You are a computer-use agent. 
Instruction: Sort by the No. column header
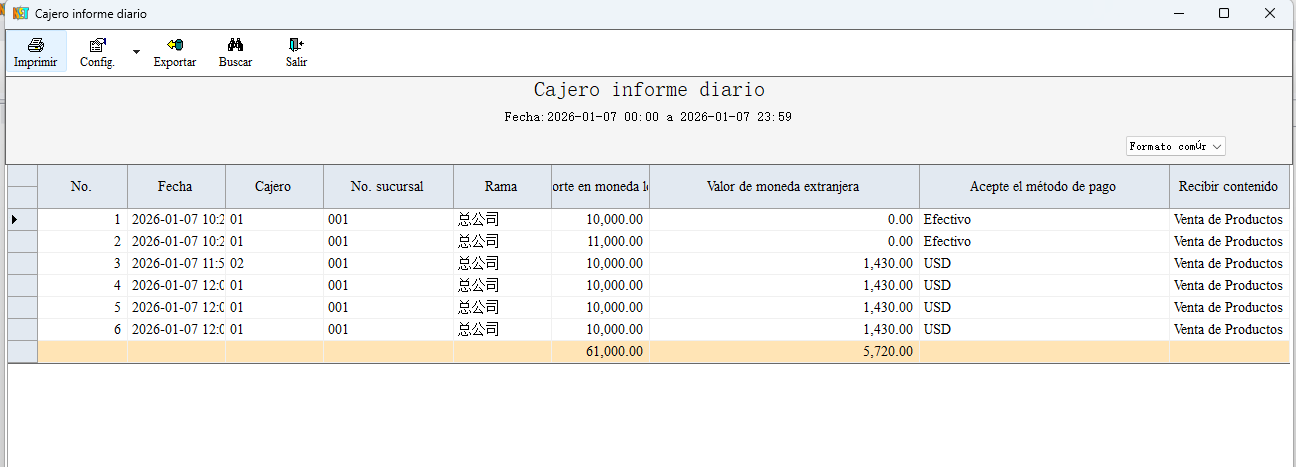81,186
